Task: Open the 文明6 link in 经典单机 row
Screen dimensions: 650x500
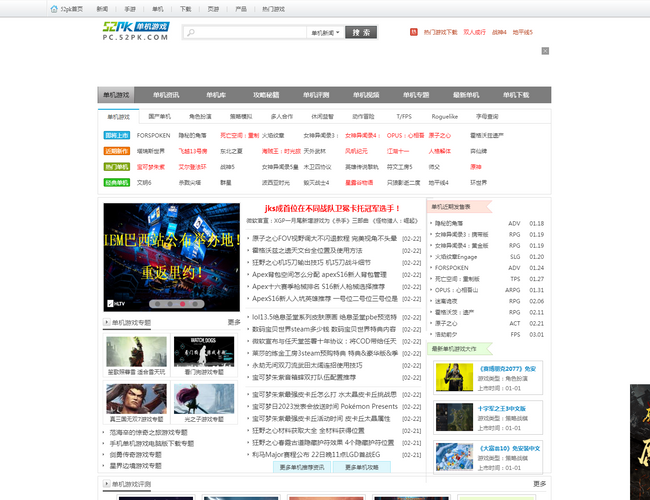Action: [x=144, y=182]
